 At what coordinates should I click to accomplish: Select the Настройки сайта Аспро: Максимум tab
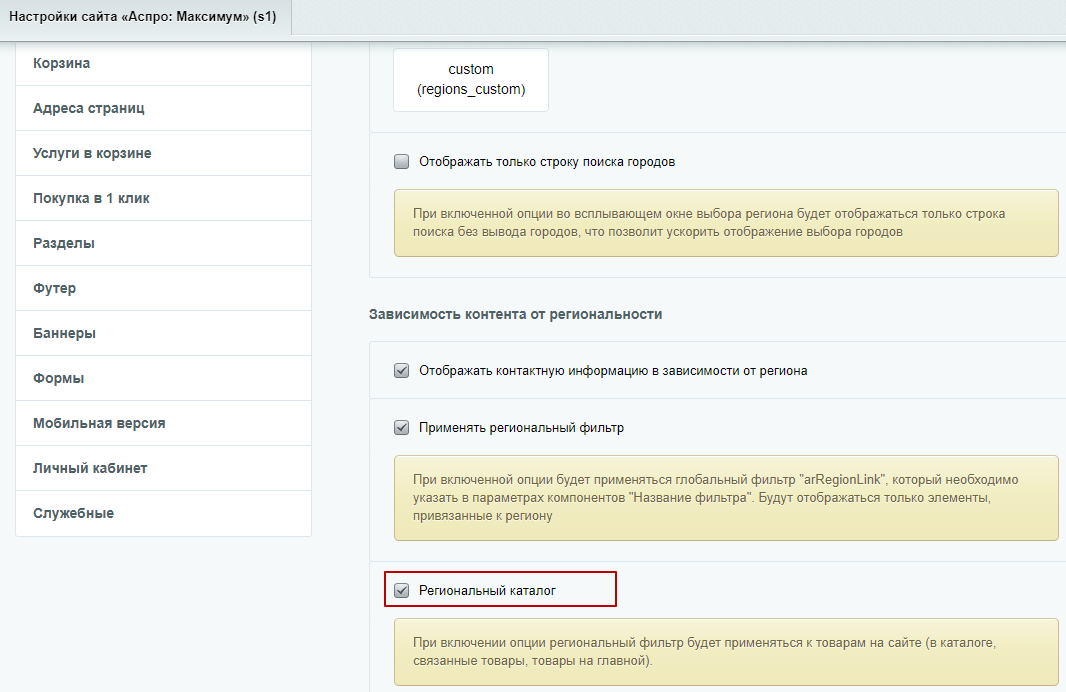(x=143, y=17)
